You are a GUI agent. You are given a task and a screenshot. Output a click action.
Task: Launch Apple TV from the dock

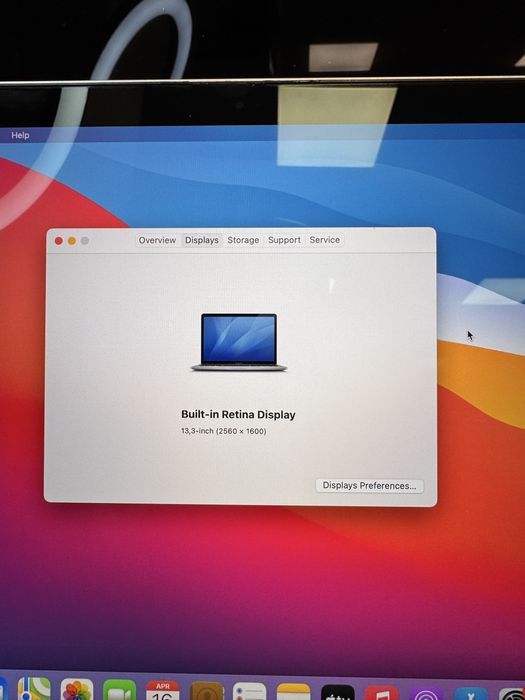[x=338, y=692]
